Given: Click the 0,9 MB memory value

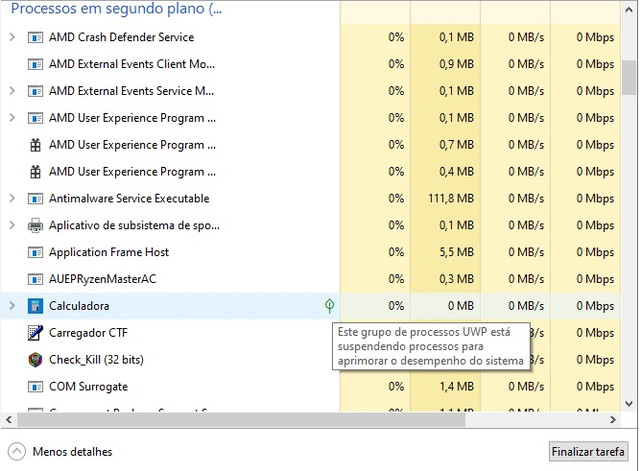Looking at the screenshot, I should tap(456, 64).
